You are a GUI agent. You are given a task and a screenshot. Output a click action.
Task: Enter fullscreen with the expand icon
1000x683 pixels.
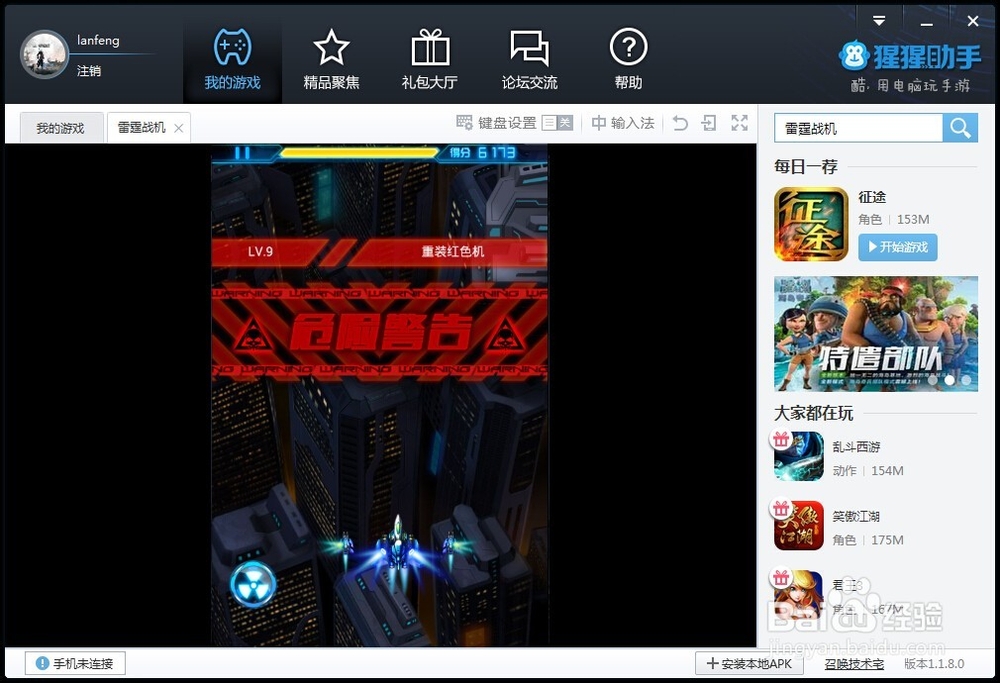pyautogui.click(x=739, y=122)
